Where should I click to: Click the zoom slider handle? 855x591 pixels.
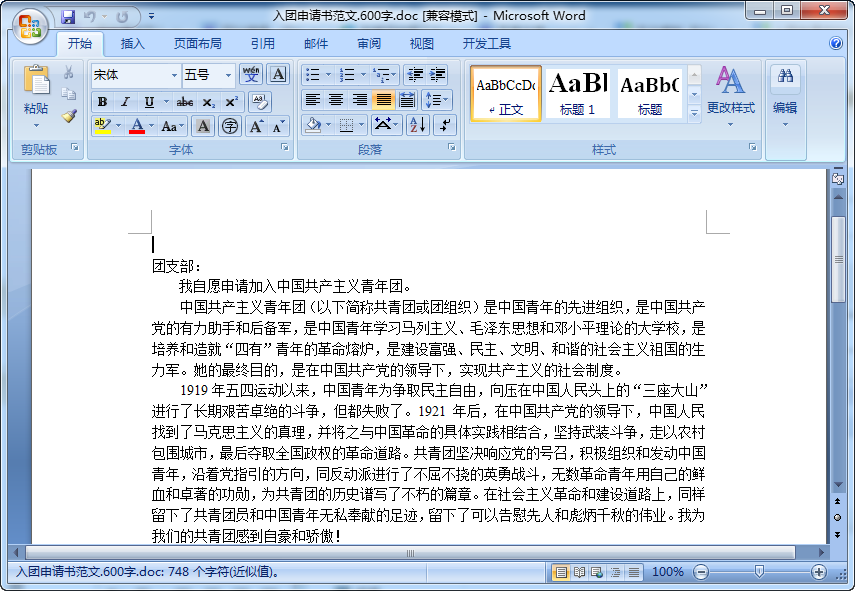tap(758, 571)
